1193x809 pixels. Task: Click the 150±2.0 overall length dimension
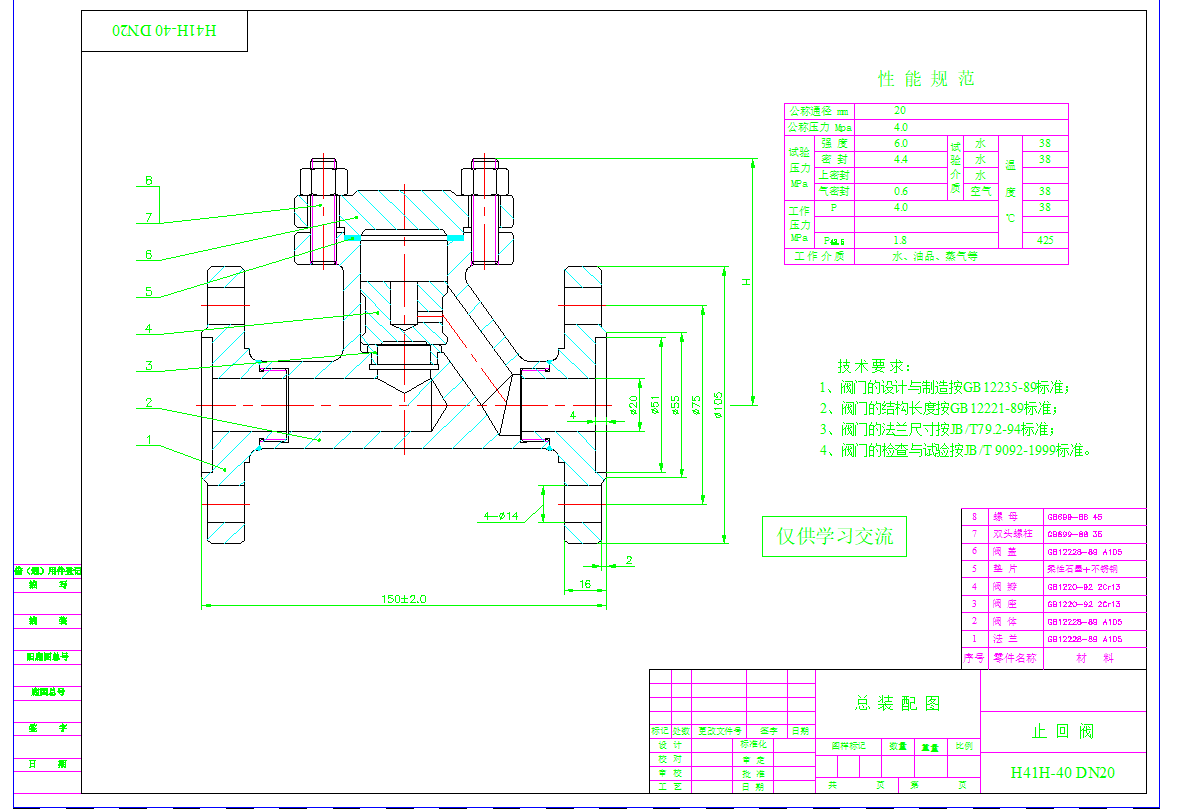pyautogui.click(x=404, y=598)
